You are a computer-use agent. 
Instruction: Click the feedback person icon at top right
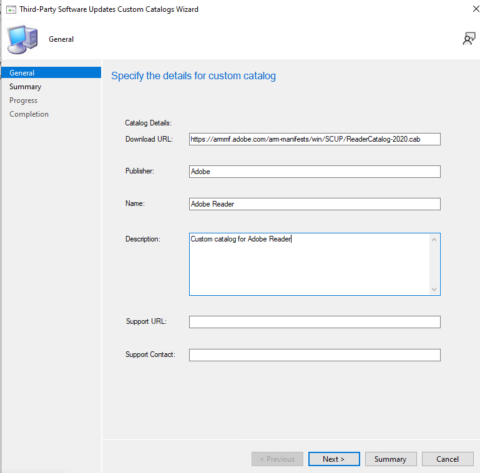pyautogui.click(x=469, y=39)
